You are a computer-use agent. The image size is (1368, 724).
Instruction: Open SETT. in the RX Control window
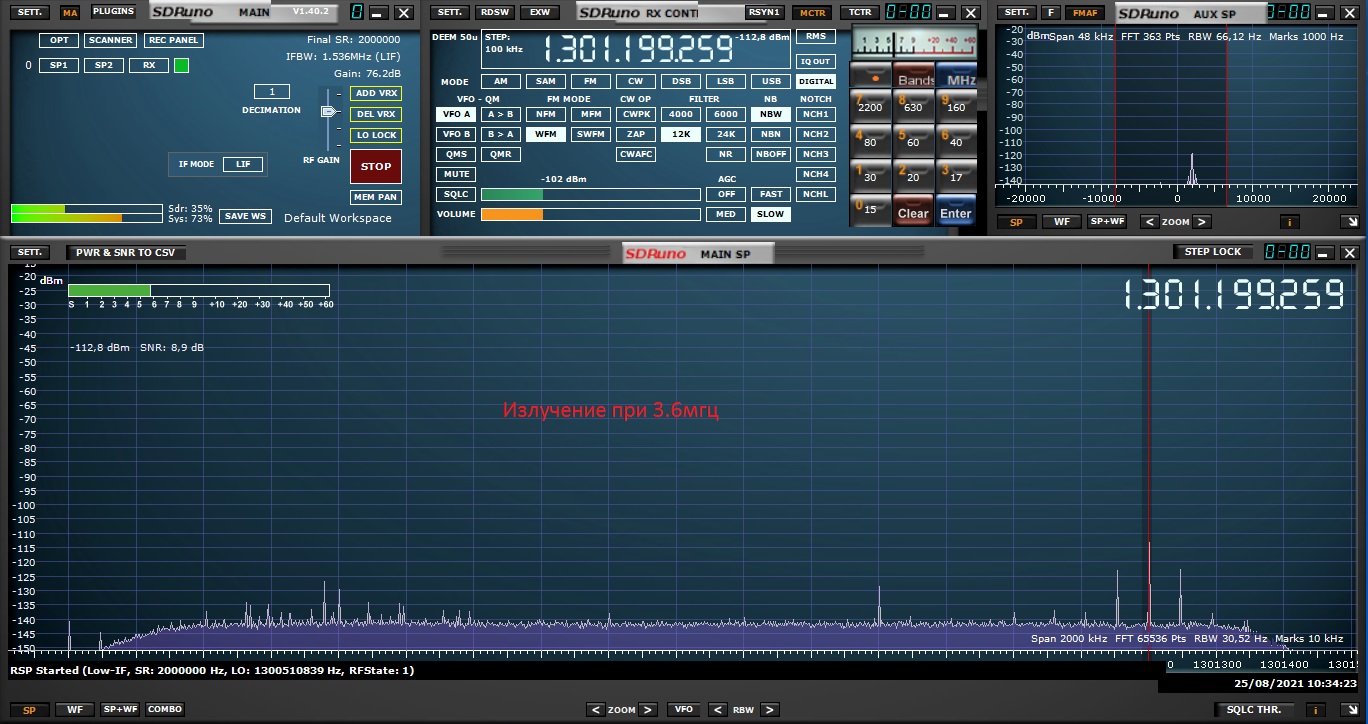point(449,12)
